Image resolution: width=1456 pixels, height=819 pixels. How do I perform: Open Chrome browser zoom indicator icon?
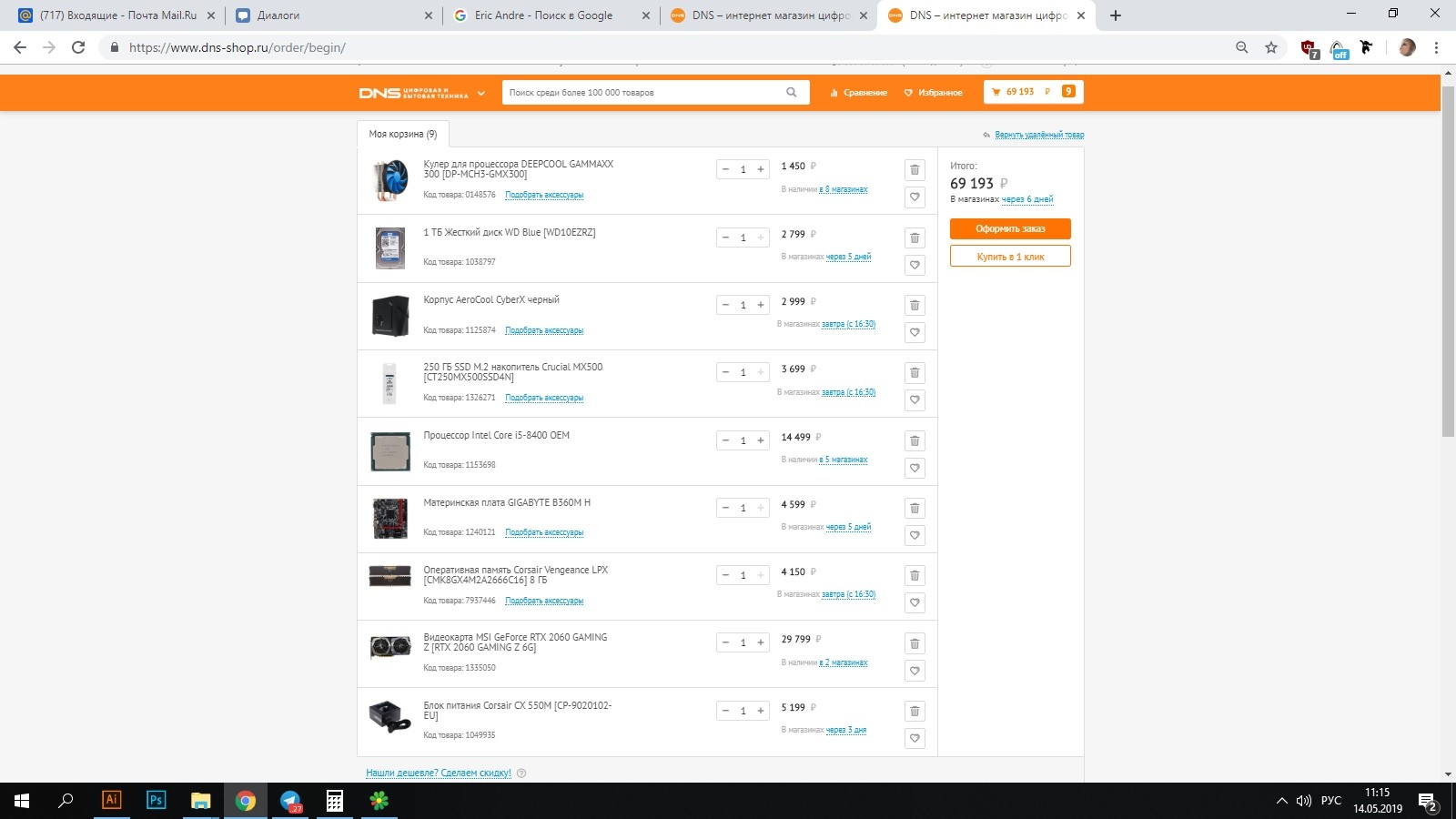(1241, 47)
